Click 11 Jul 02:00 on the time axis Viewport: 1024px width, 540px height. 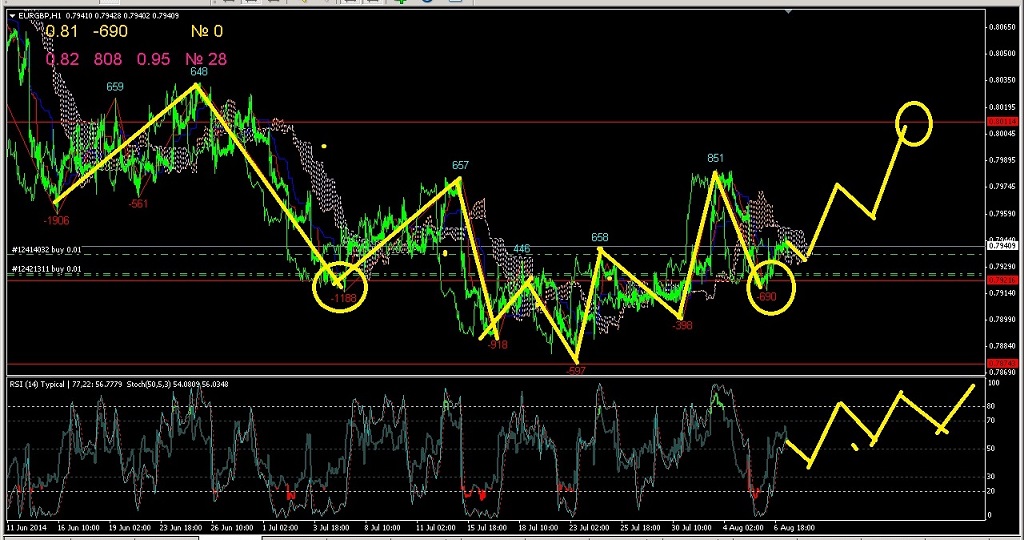point(434,527)
